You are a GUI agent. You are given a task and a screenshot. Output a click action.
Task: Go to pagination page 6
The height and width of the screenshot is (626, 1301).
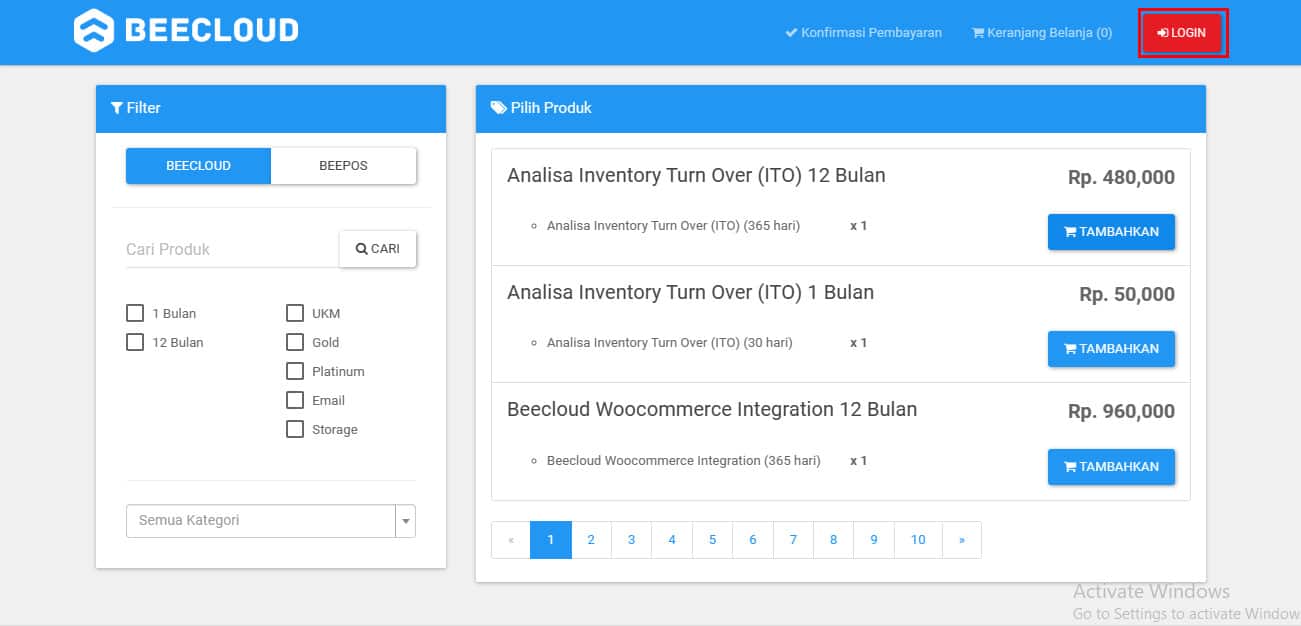coord(753,540)
